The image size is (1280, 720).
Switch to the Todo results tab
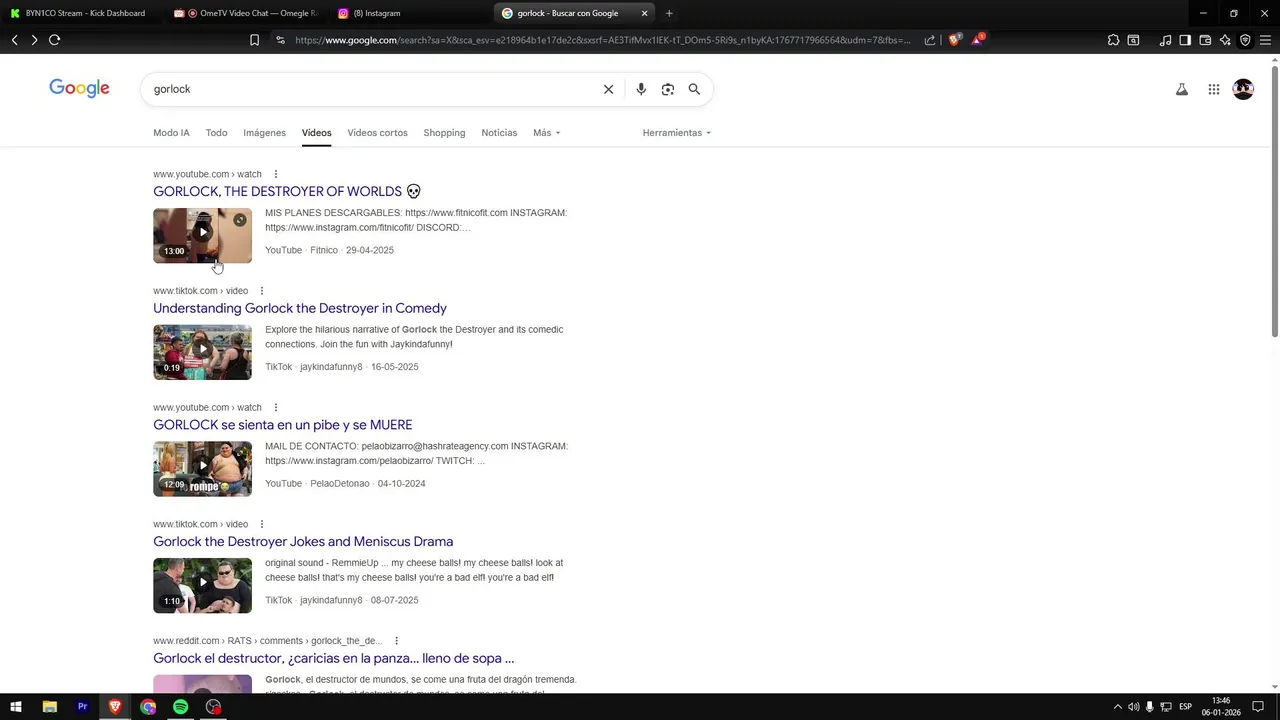point(216,133)
